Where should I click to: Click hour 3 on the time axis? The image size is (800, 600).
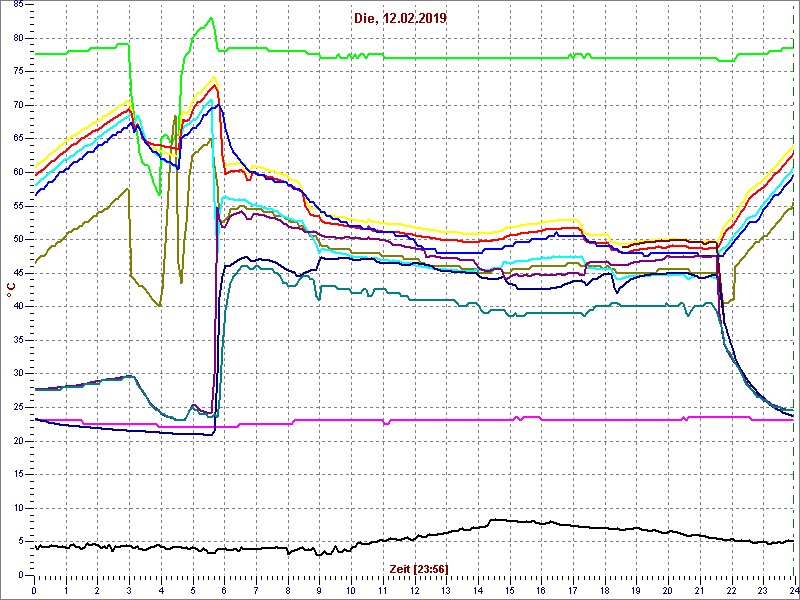click(129, 590)
